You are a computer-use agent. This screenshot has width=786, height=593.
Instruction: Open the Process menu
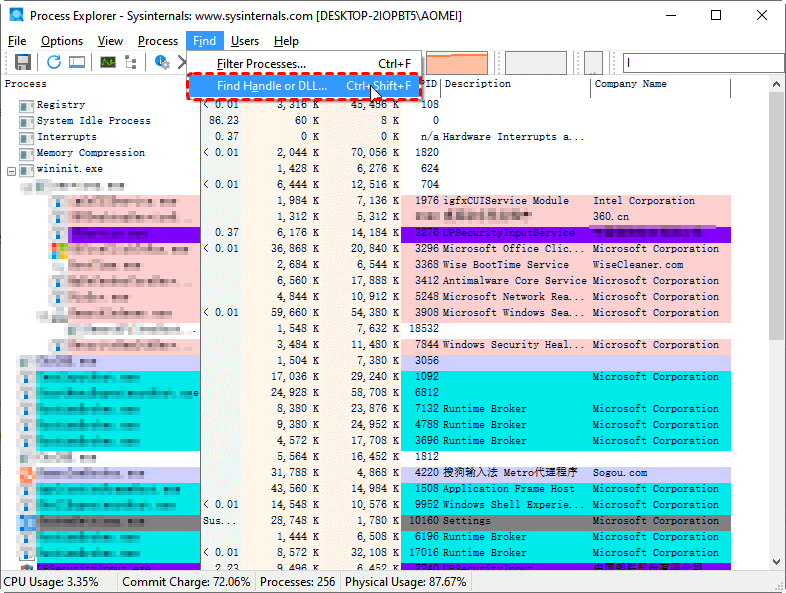[x=157, y=41]
